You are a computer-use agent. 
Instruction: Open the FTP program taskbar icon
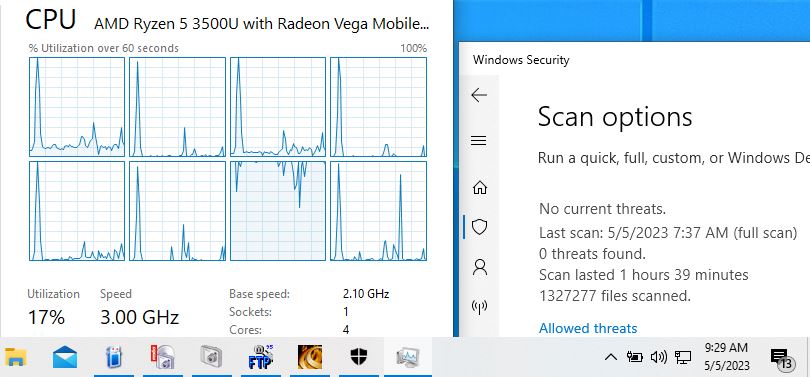[x=260, y=357]
